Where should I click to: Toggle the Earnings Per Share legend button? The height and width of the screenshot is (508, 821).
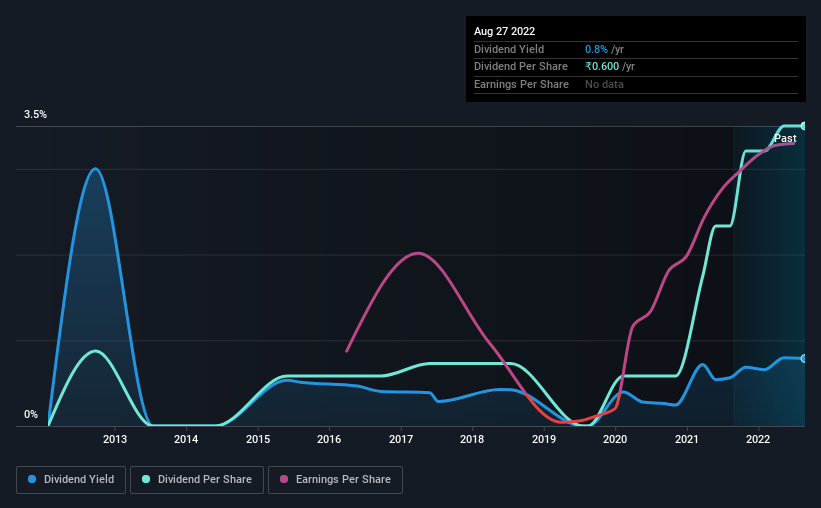pos(335,480)
